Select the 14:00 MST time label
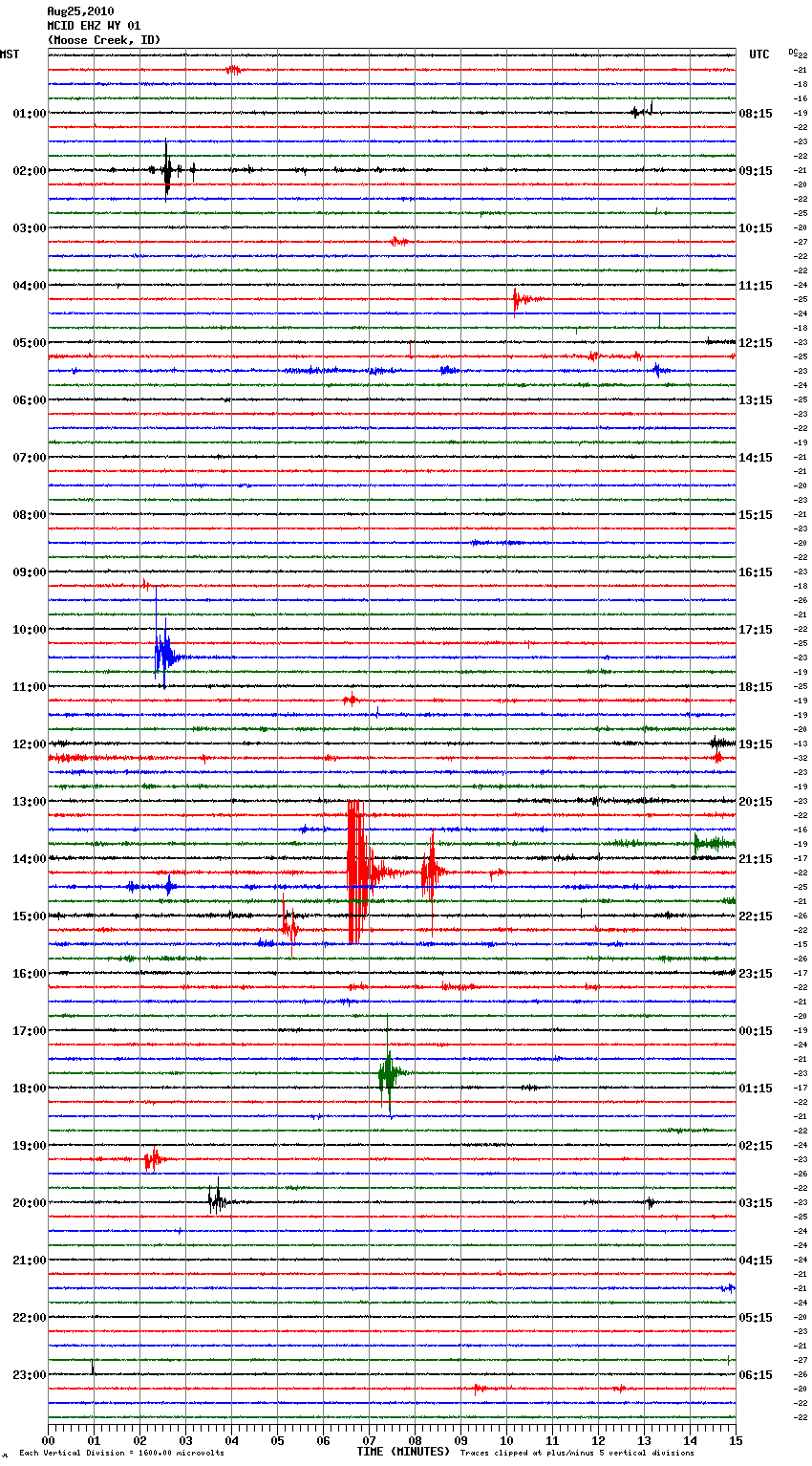The height and width of the screenshot is (1466, 812). coord(30,859)
